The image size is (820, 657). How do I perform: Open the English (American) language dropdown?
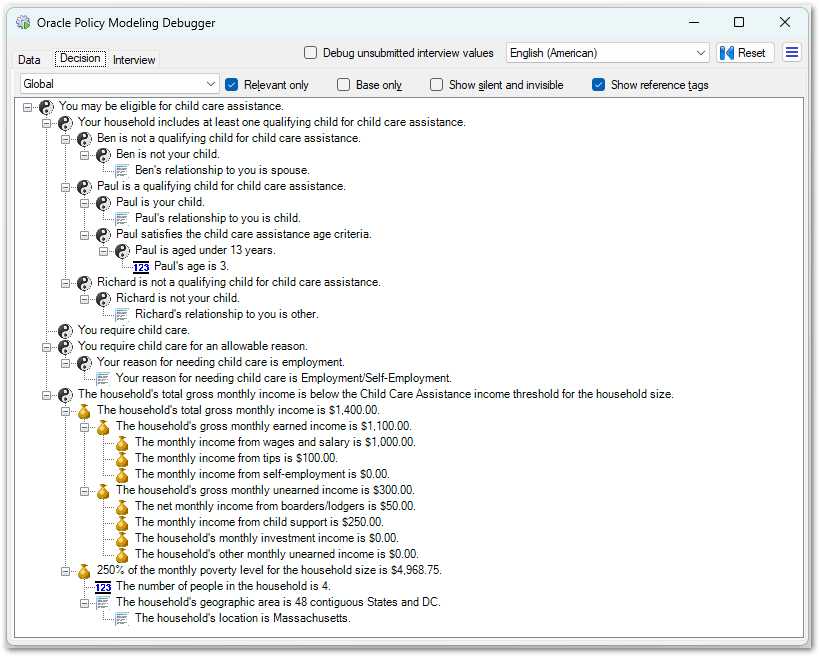click(607, 53)
